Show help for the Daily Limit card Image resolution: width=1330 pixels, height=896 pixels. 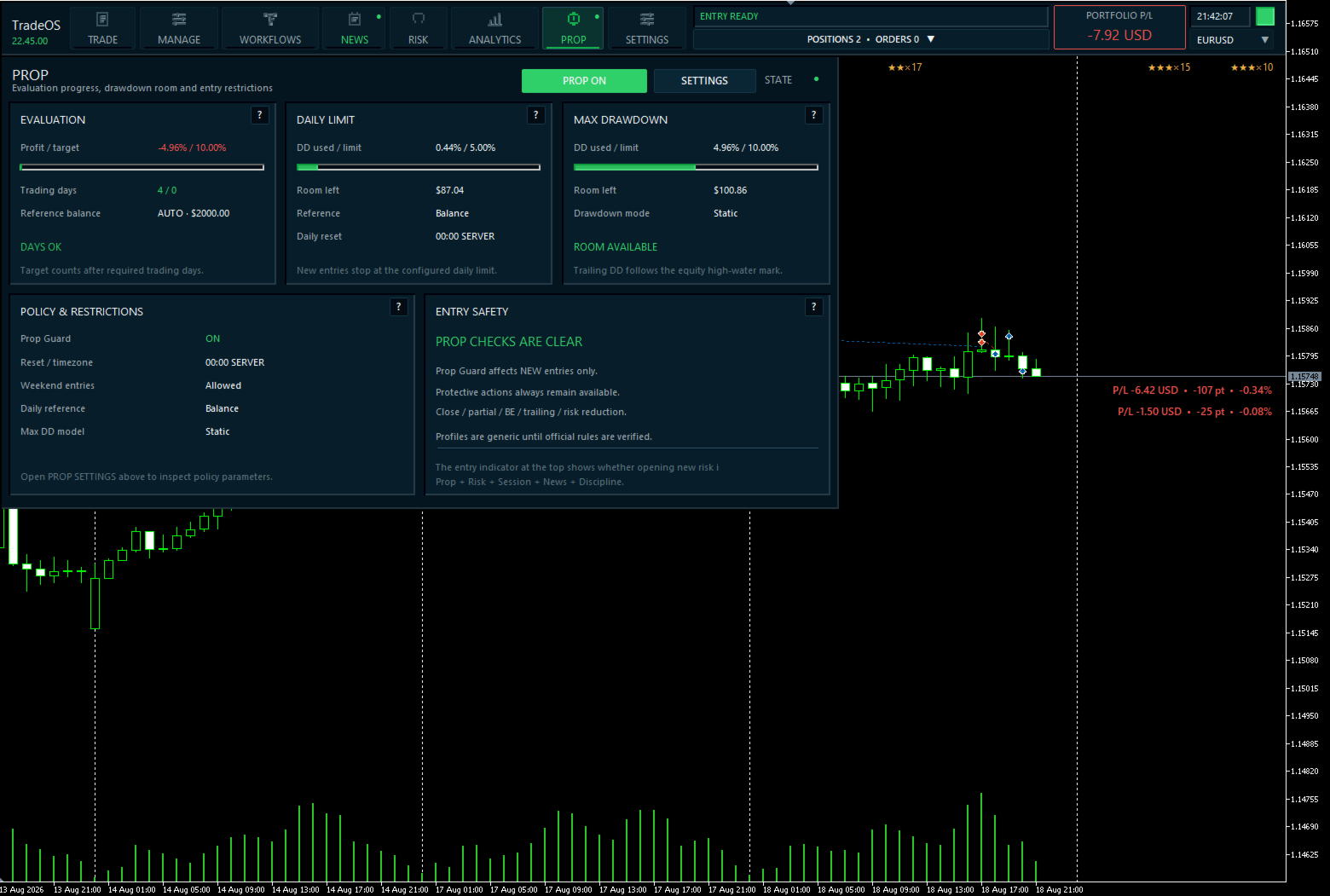pos(536,115)
